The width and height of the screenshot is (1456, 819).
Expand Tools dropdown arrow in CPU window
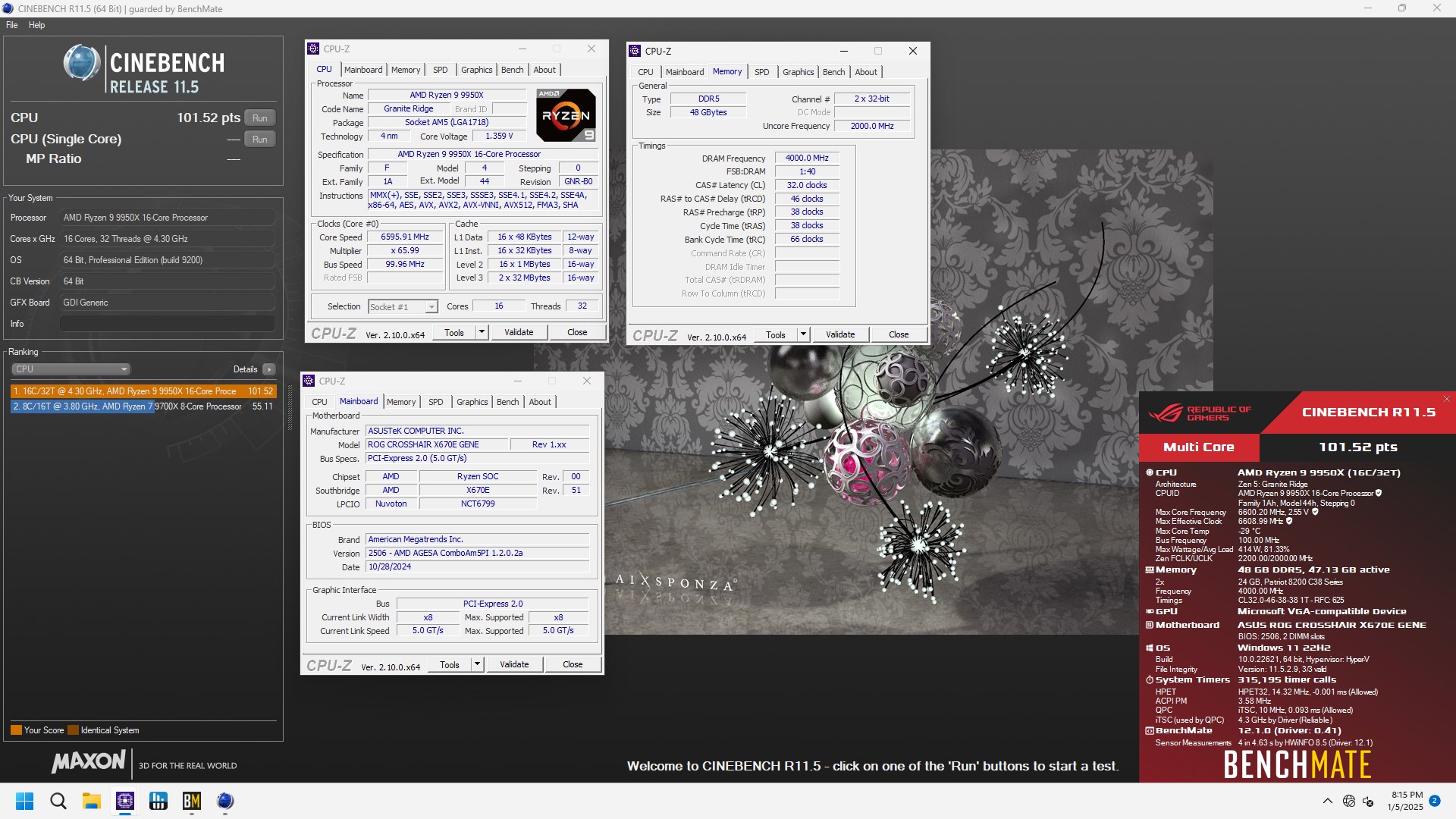481,332
